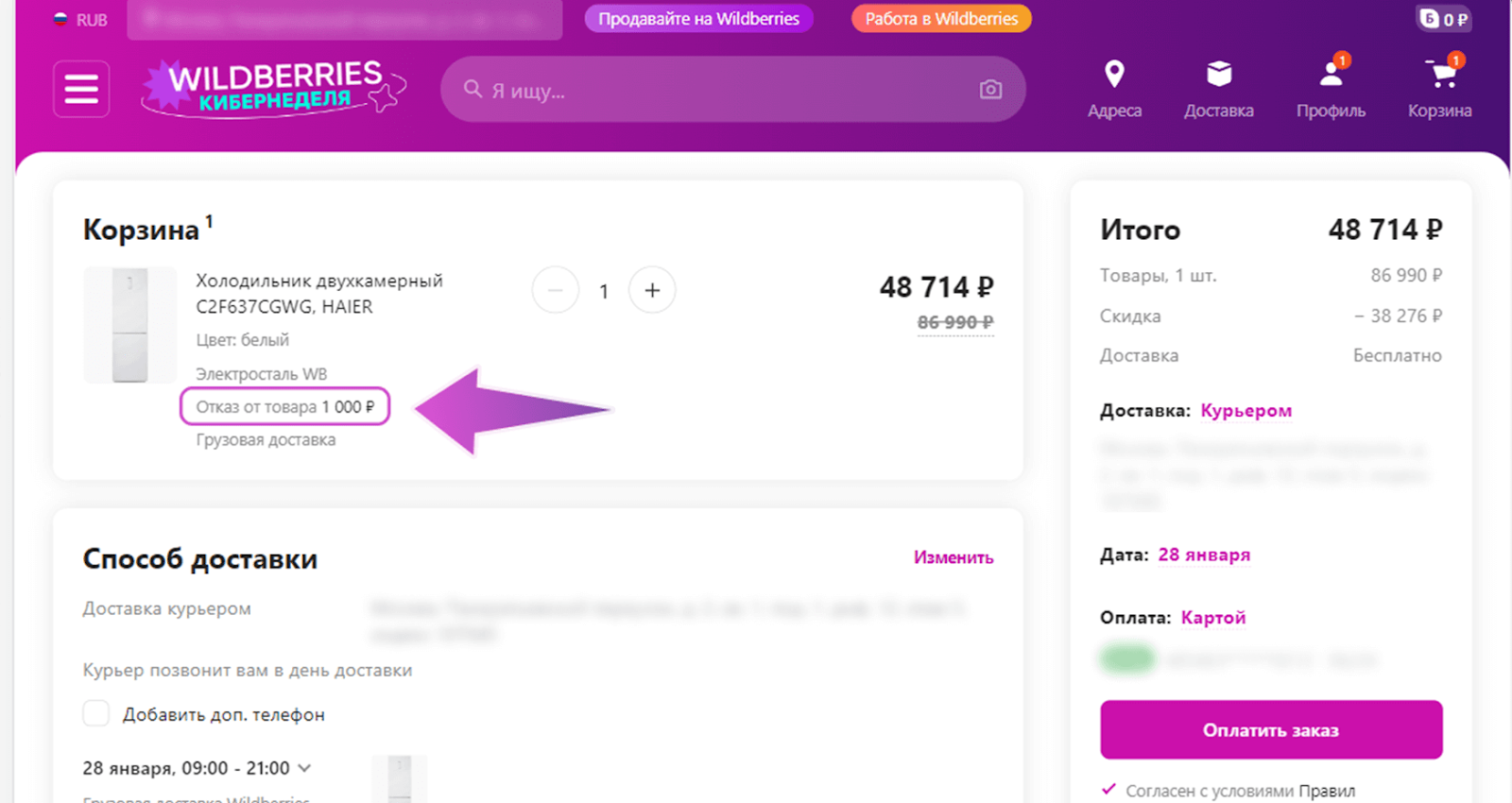Switch the RUB currency selector
The image size is (1512, 803).
tap(80, 20)
